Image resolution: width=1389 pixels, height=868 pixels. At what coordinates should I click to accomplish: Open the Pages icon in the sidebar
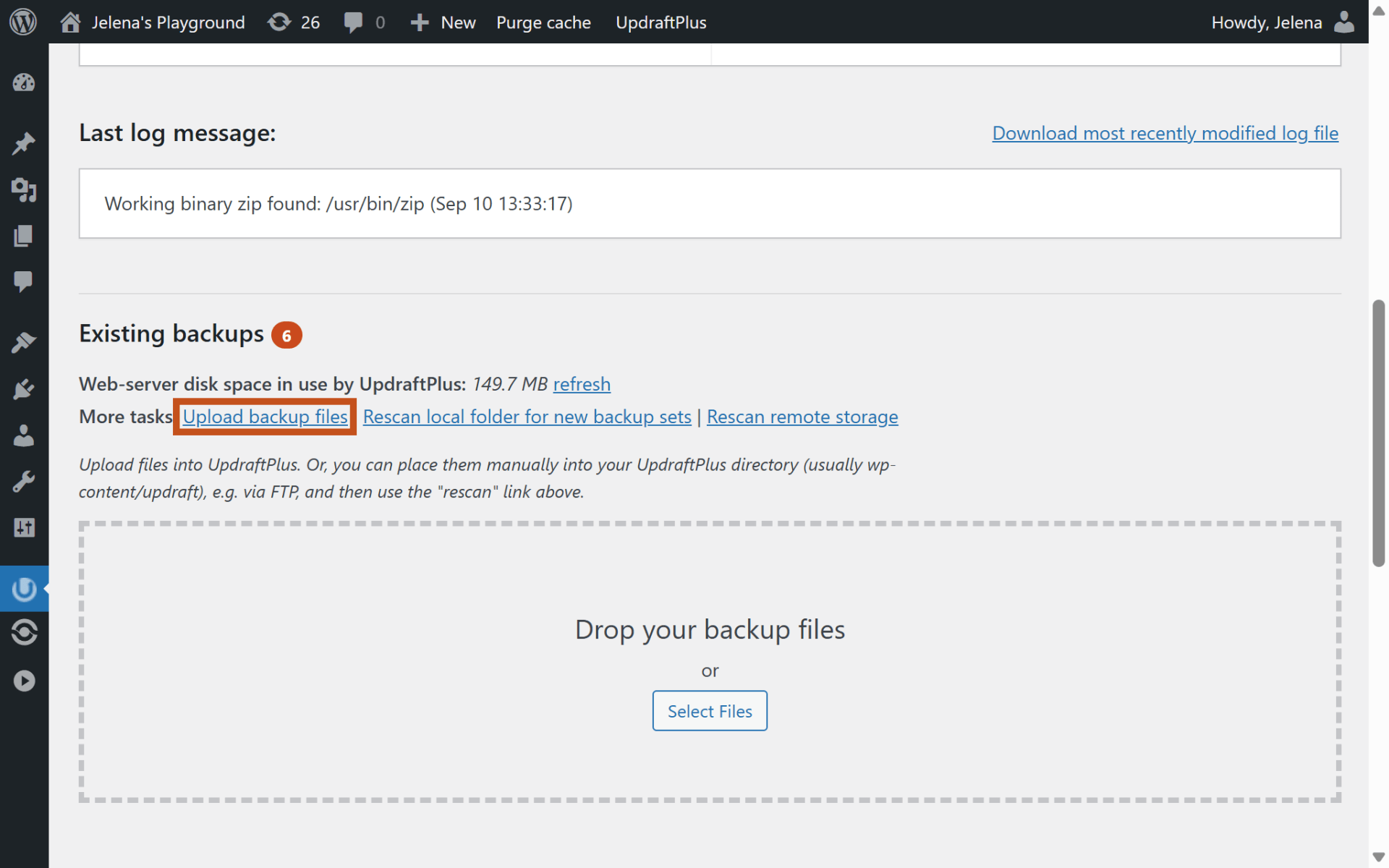[x=24, y=236]
